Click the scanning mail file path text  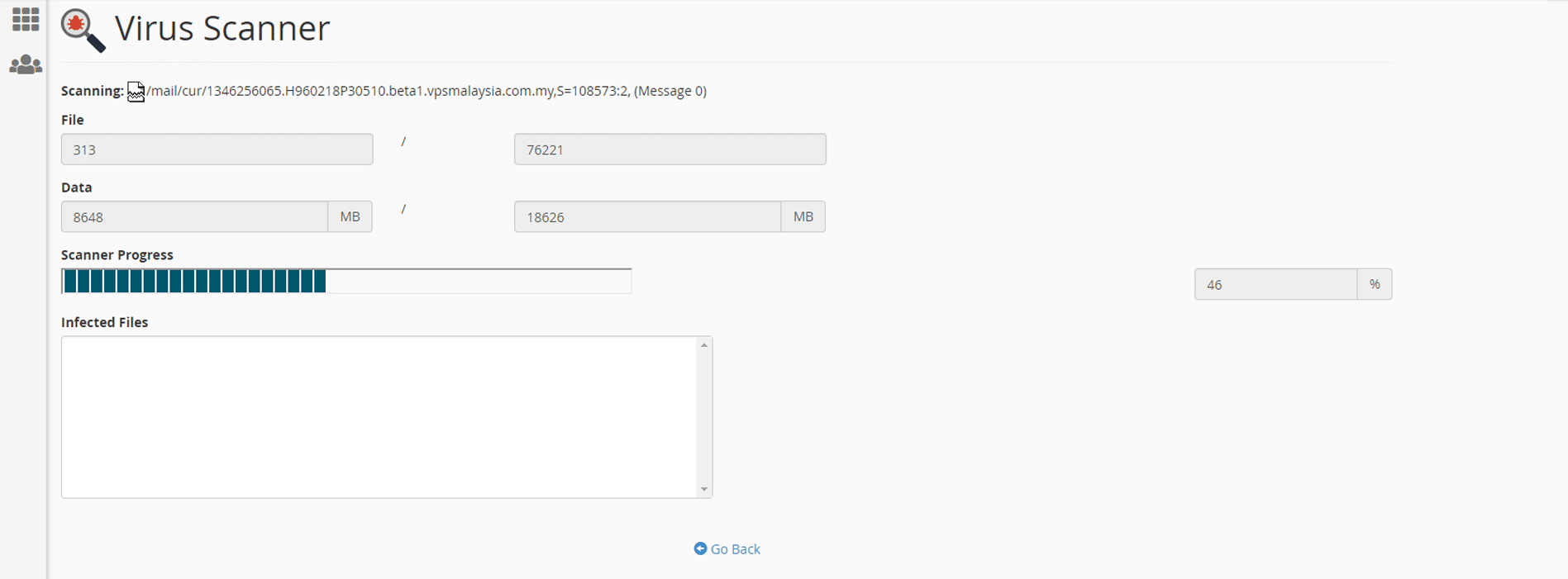(427, 91)
